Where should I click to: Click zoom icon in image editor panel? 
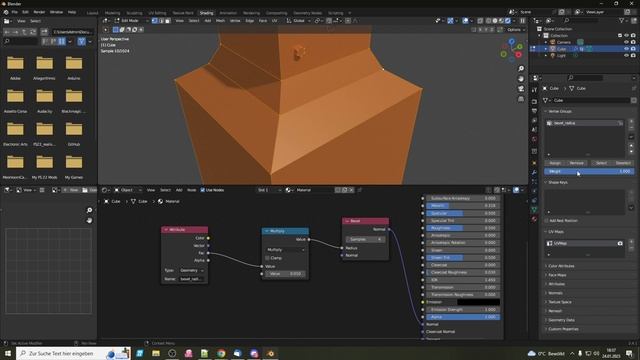pos(89,210)
